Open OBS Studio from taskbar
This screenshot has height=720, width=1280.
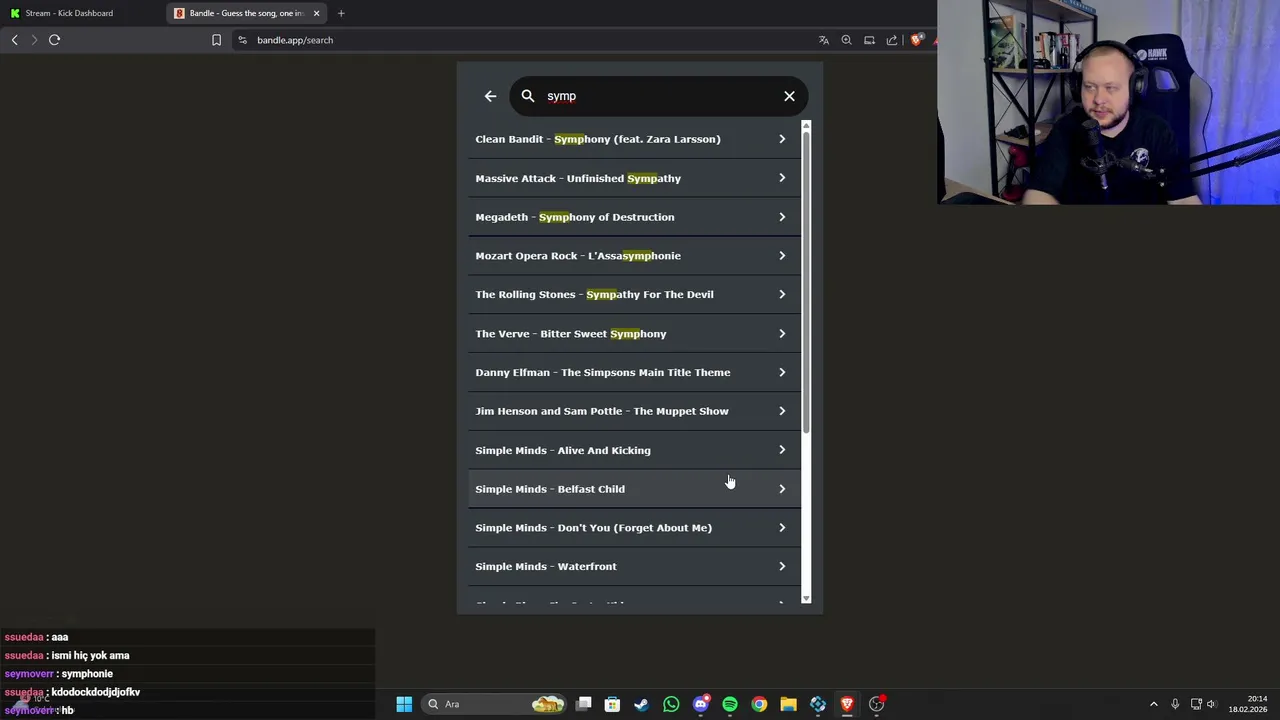click(x=877, y=704)
